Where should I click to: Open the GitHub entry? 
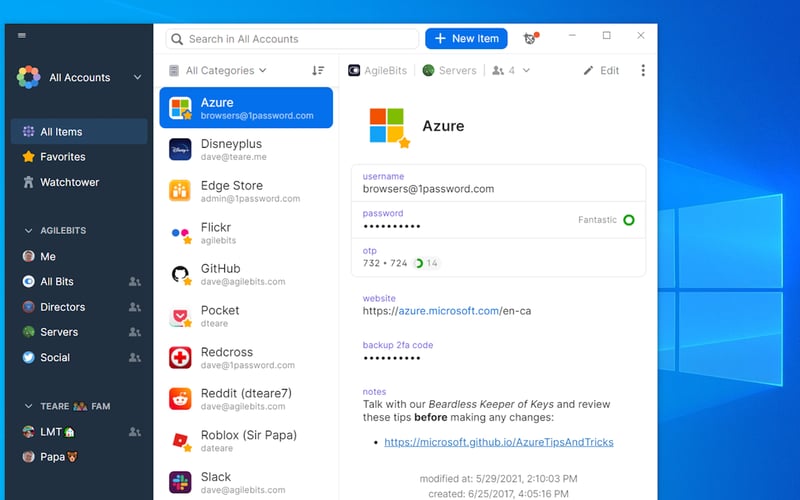point(246,274)
